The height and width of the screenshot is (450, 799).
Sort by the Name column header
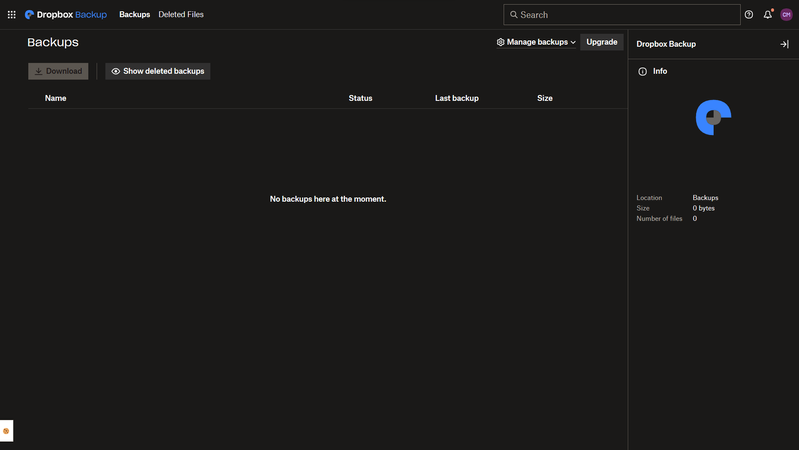[x=56, y=98]
